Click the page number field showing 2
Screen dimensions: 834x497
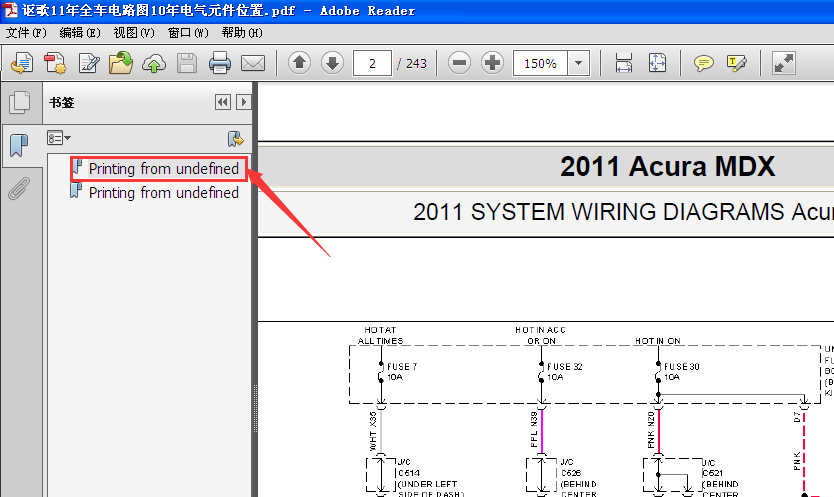[x=372, y=63]
